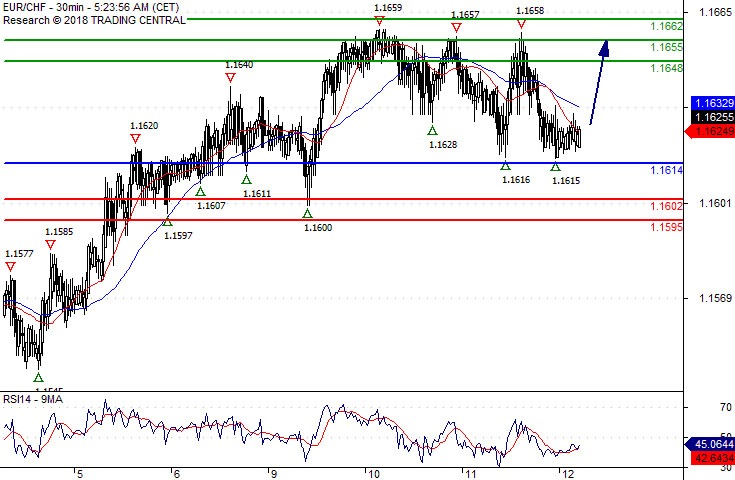Click date 5 on the time axis

pos(80,474)
